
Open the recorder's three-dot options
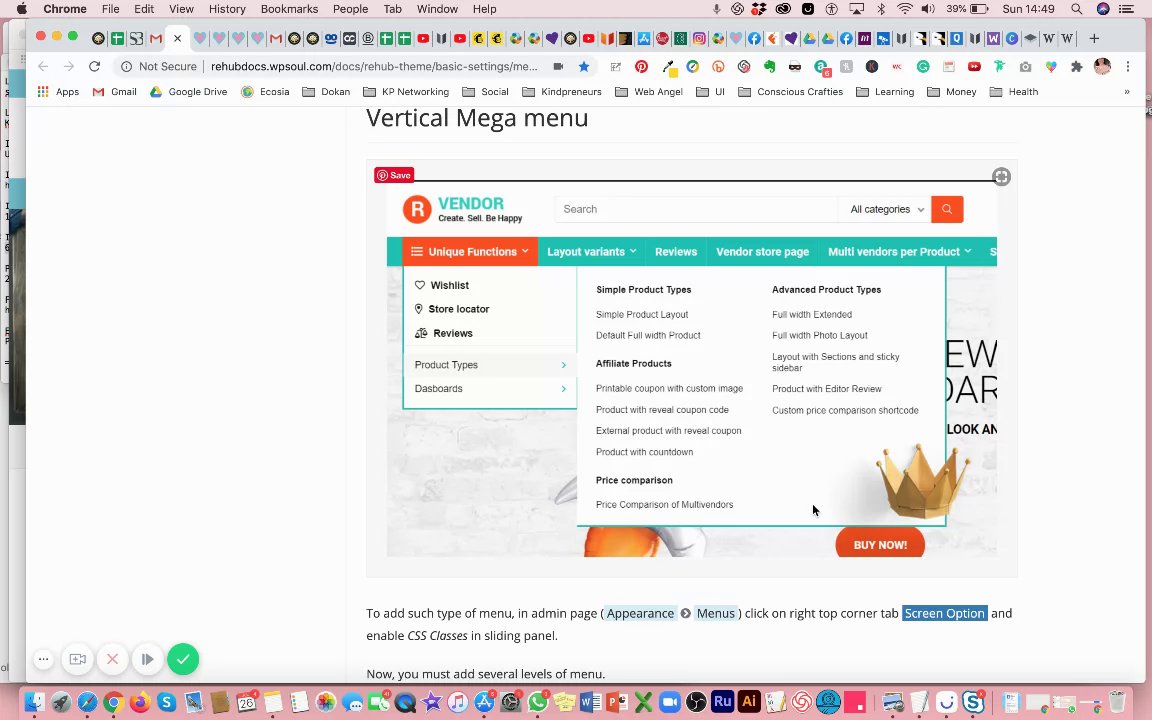43,659
